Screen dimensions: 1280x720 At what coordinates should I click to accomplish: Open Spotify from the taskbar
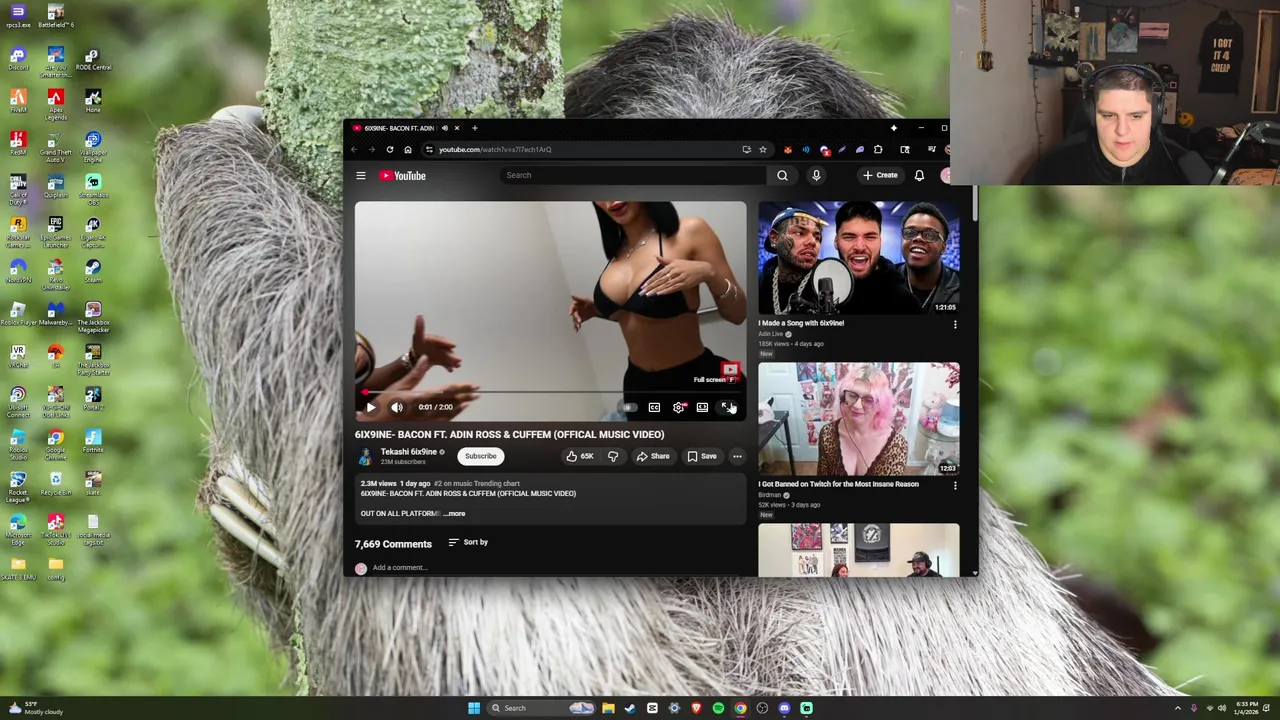718,708
